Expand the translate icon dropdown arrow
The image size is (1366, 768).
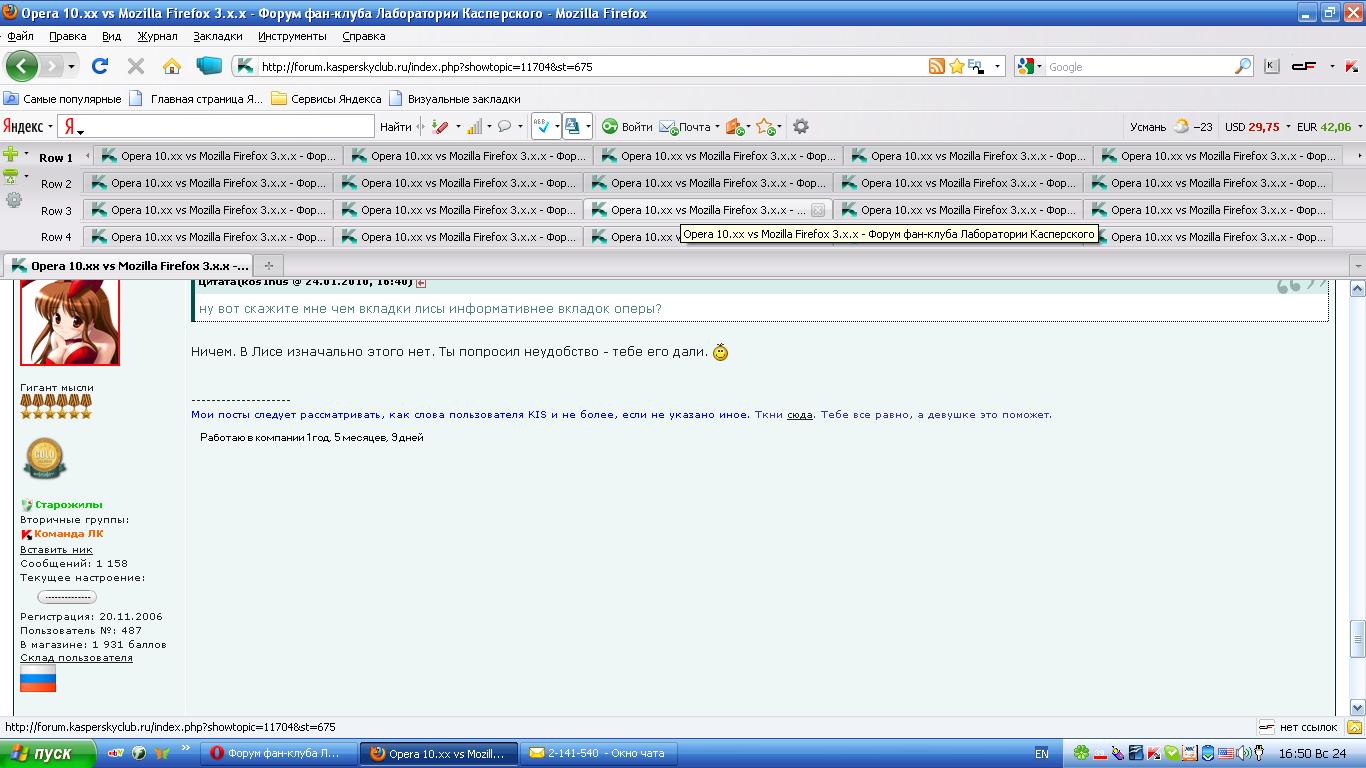click(588, 127)
